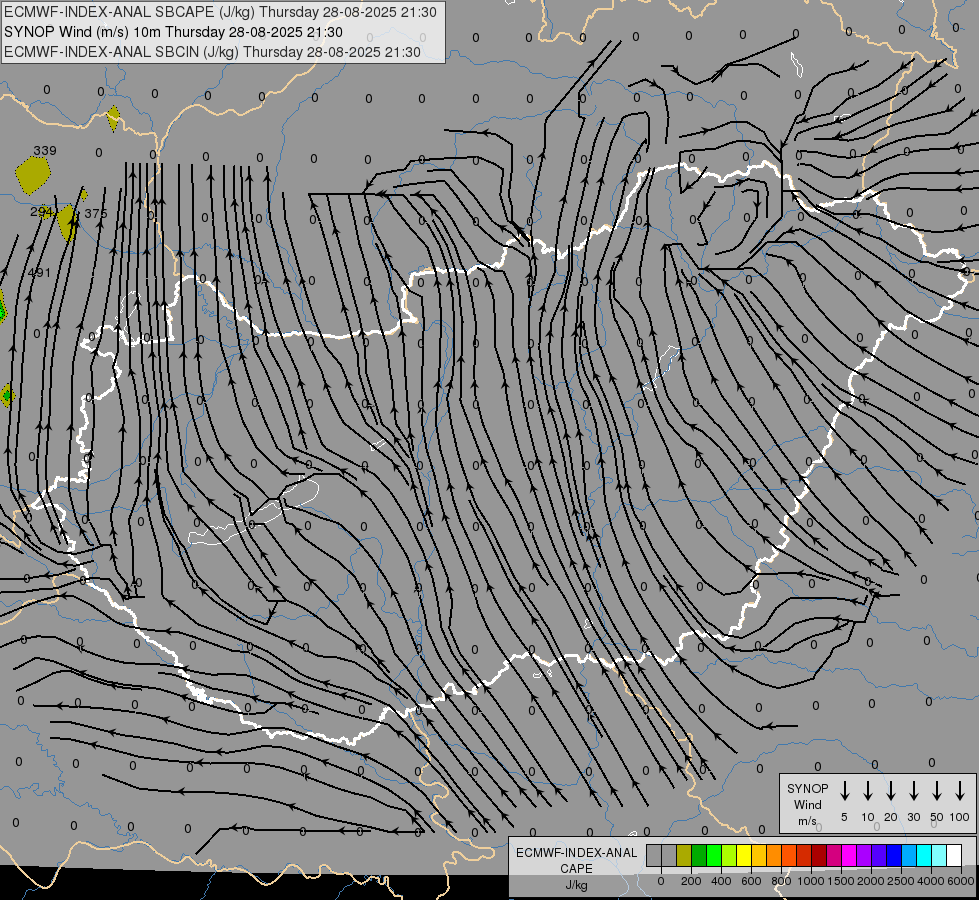Select the olive 100–200 CAPE swatch

[684, 855]
